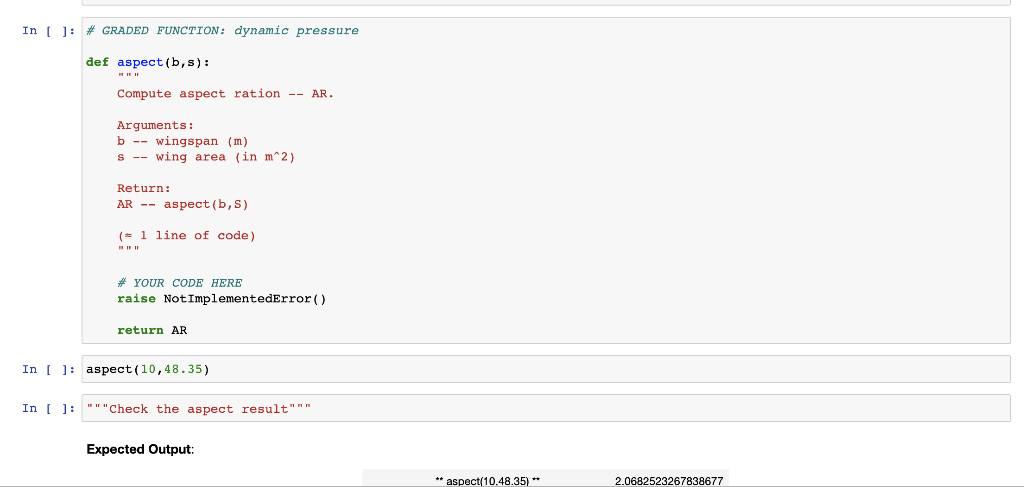Click the "s -- wing area (in m^2)" line

tap(206, 157)
